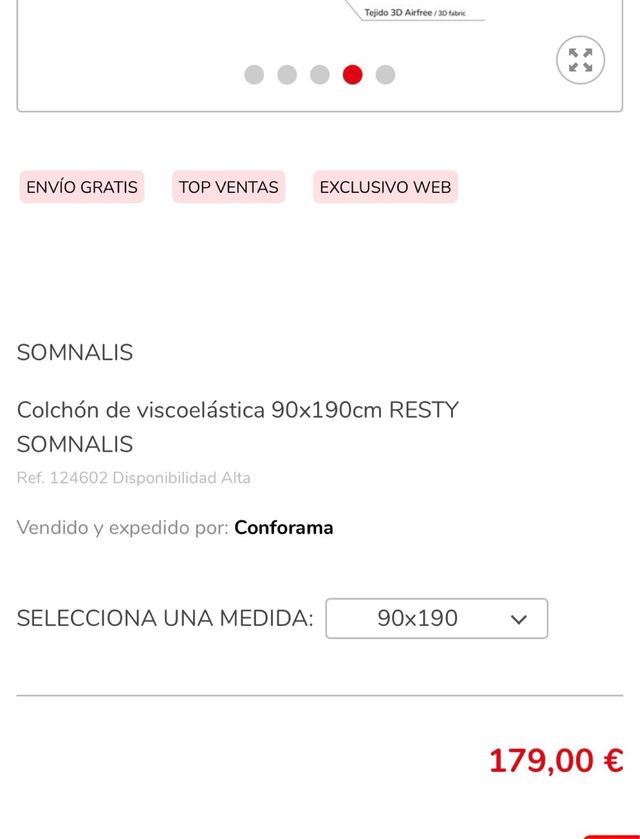Expand the 90x190 size dropdown

[x=436, y=618]
